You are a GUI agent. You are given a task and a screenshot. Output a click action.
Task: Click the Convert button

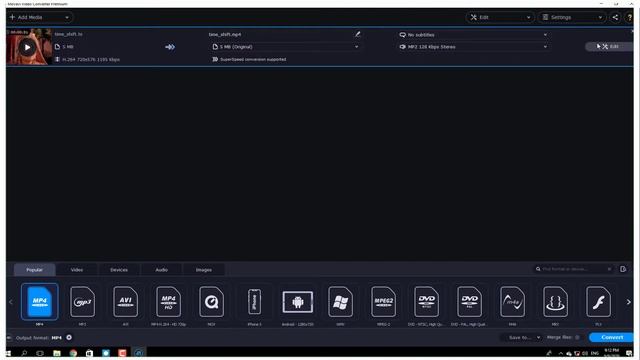[x=611, y=337]
